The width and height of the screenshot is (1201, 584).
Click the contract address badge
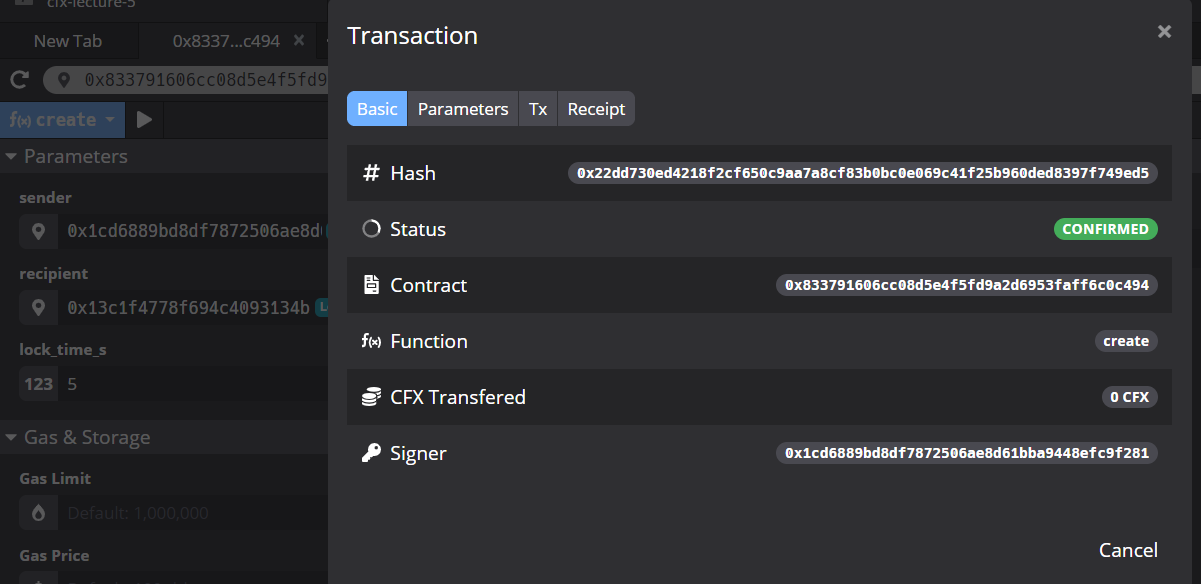[967, 285]
